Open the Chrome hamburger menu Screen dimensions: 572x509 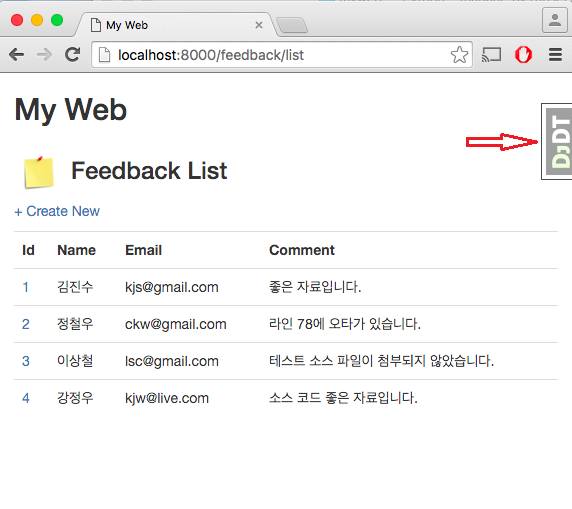555,55
